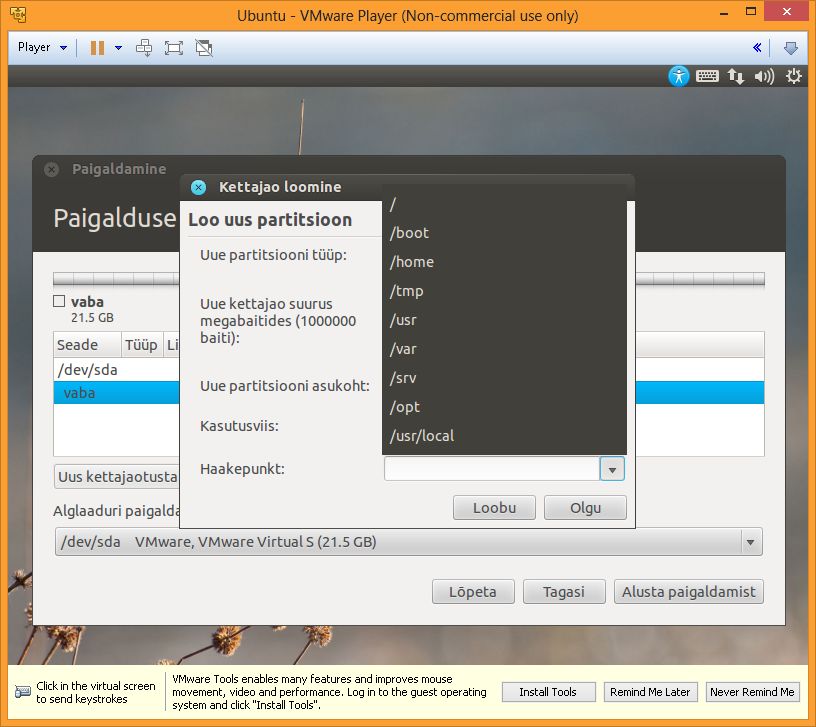This screenshot has height=727, width=816.
Task: Expand the power options arrow beside pause
Action: [x=119, y=48]
